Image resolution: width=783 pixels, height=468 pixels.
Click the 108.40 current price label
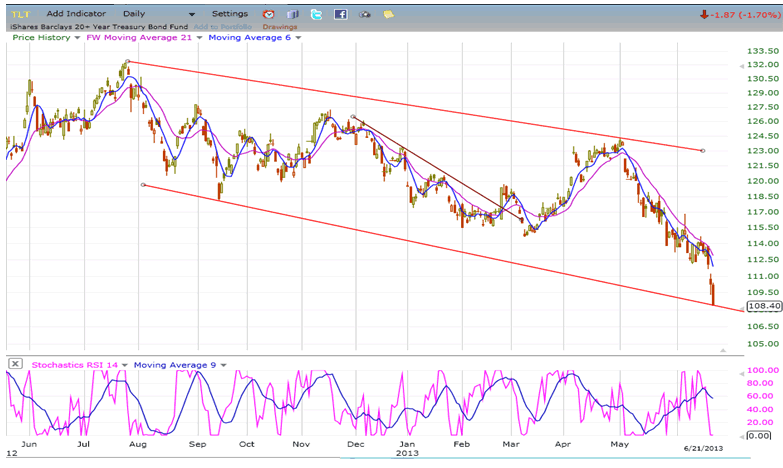click(762, 306)
